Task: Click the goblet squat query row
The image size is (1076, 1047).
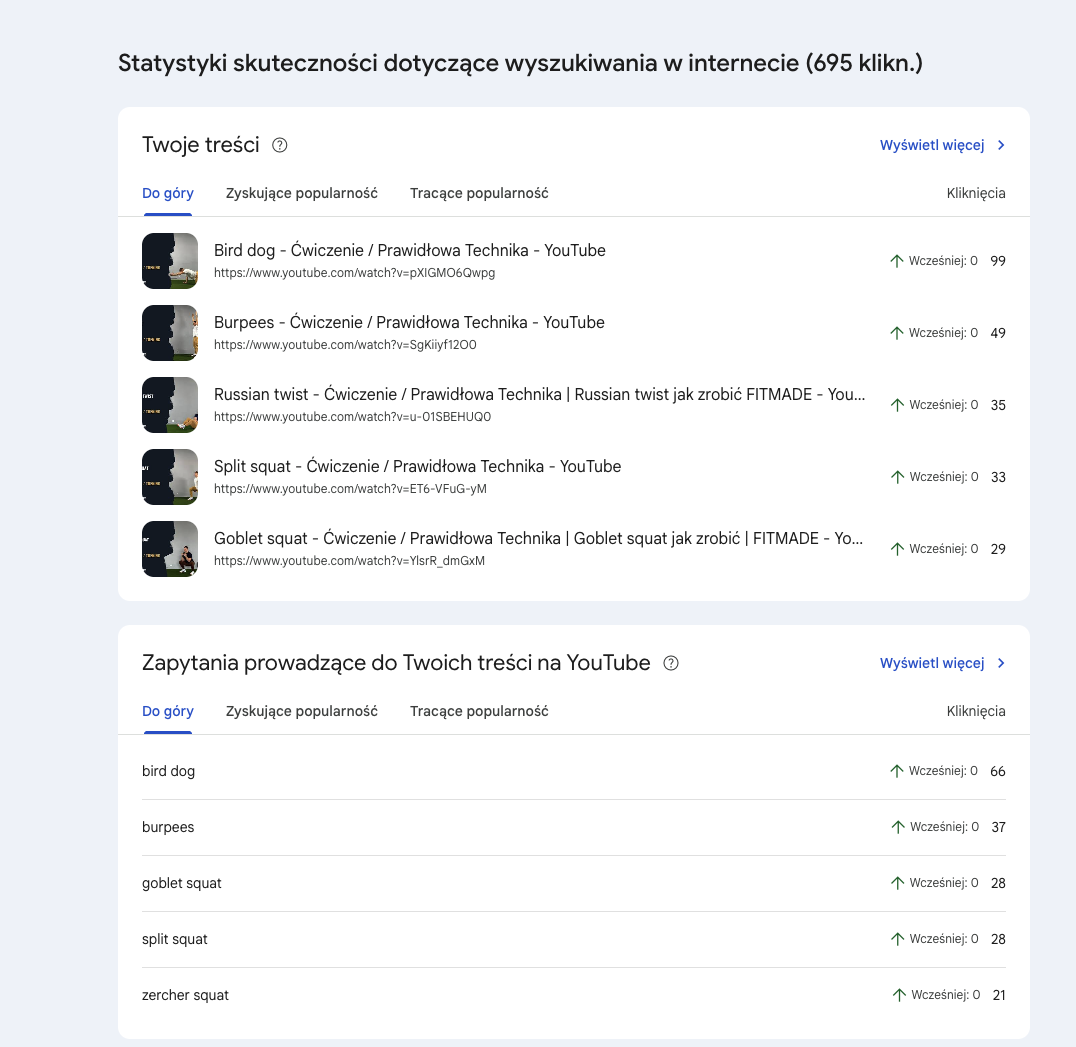Action: (x=574, y=884)
